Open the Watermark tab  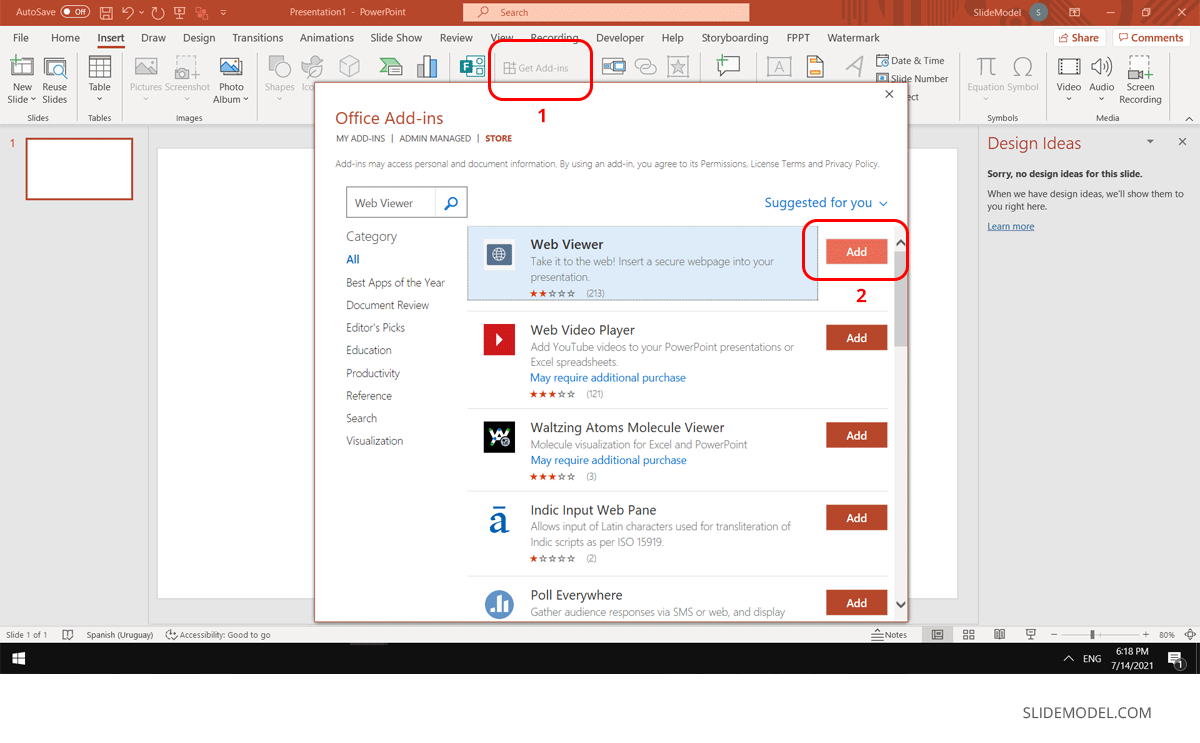[853, 38]
